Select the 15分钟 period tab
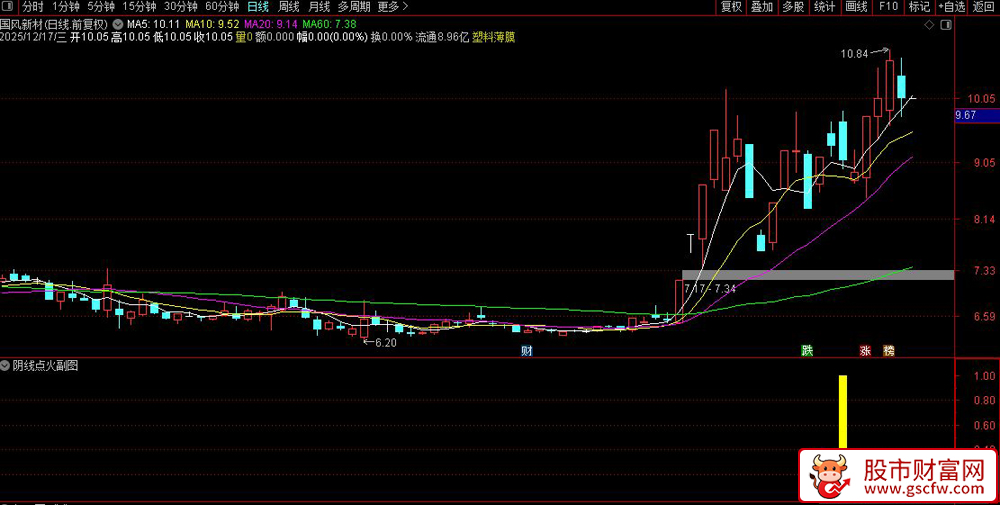The image size is (1000, 505). [x=139, y=7]
